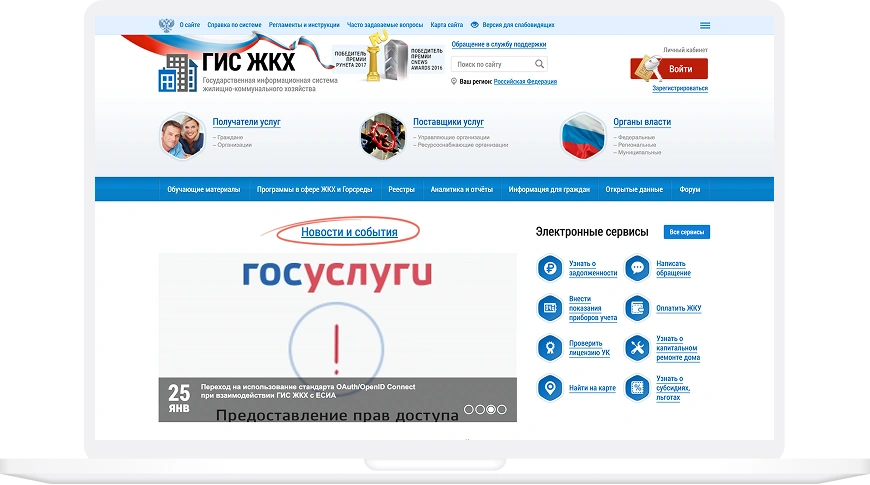Open 'Реестры' navigation tab

401,189
